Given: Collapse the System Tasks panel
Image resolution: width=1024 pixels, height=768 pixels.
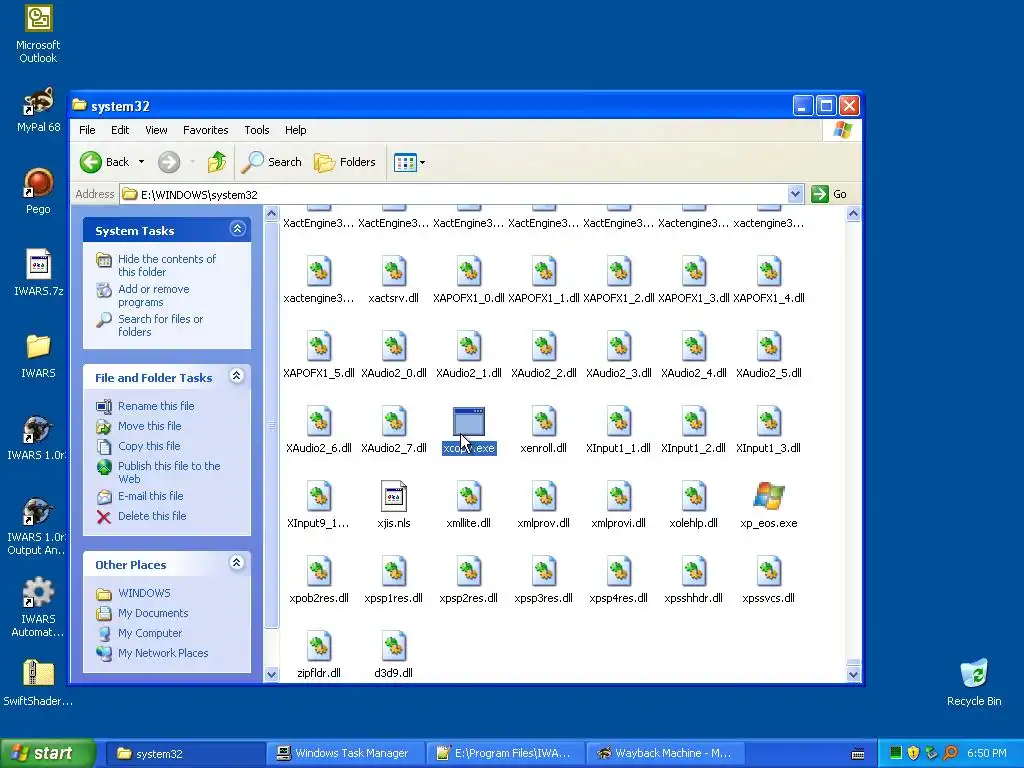Looking at the screenshot, I should [237, 229].
